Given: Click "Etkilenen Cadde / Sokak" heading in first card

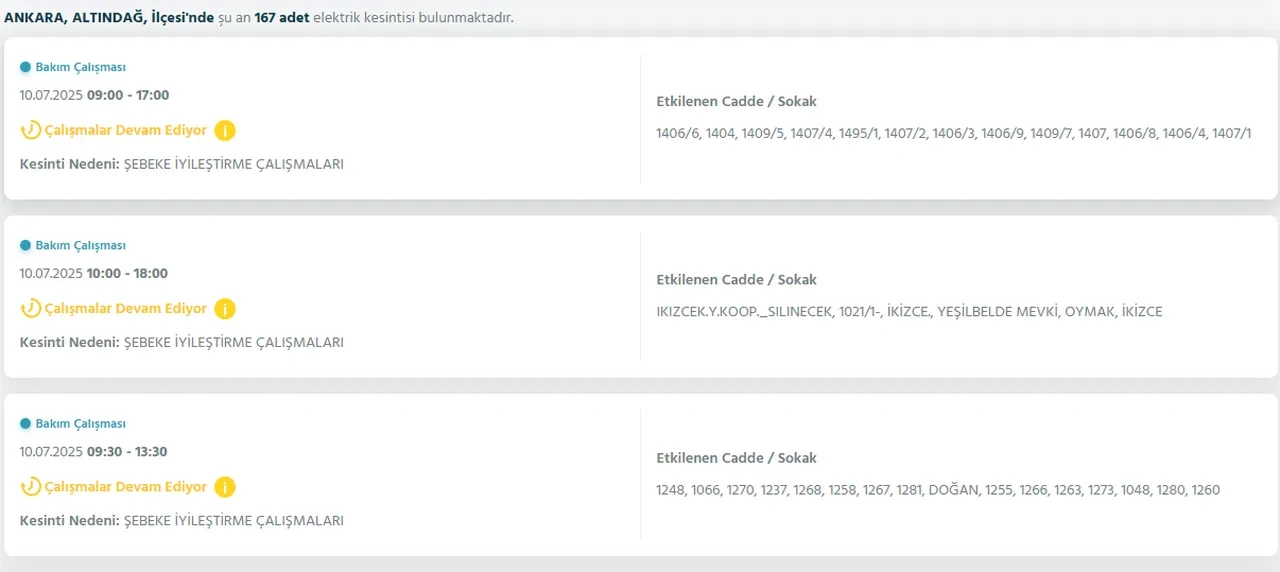Looking at the screenshot, I should pos(736,101).
